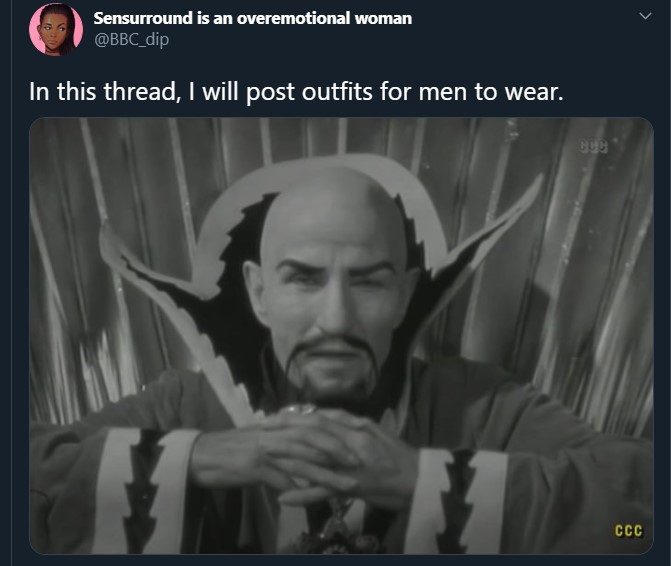Image resolution: width=671 pixels, height=566 pixels.
Task: Select the tweet text about outfits for men
Action: click(296, 92)
